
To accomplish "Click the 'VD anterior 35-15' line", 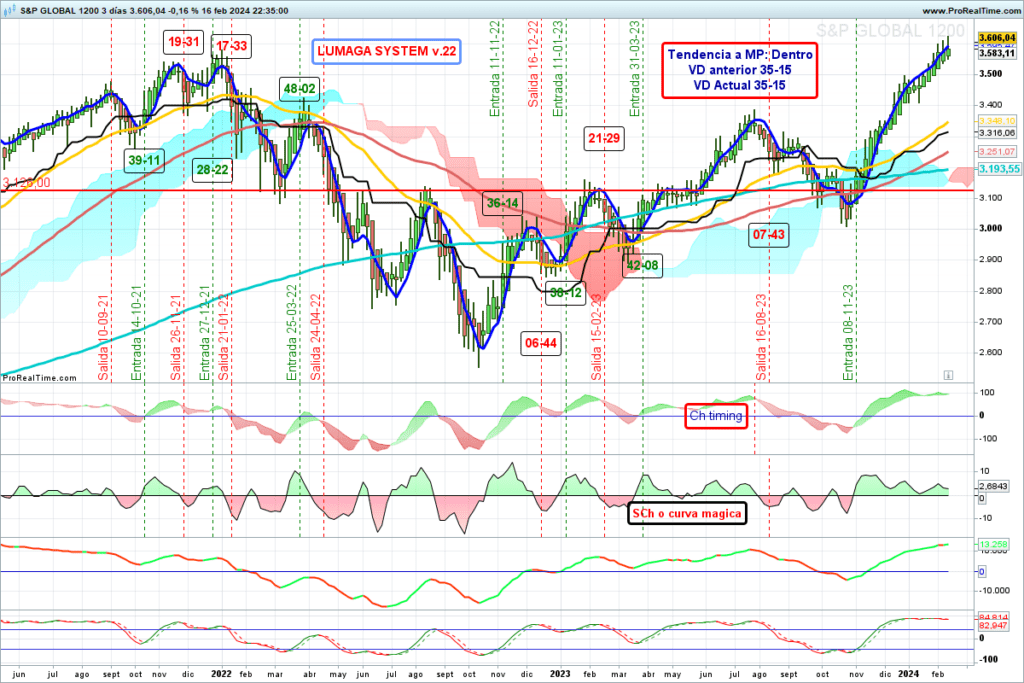I will click(x=740, y=70).
